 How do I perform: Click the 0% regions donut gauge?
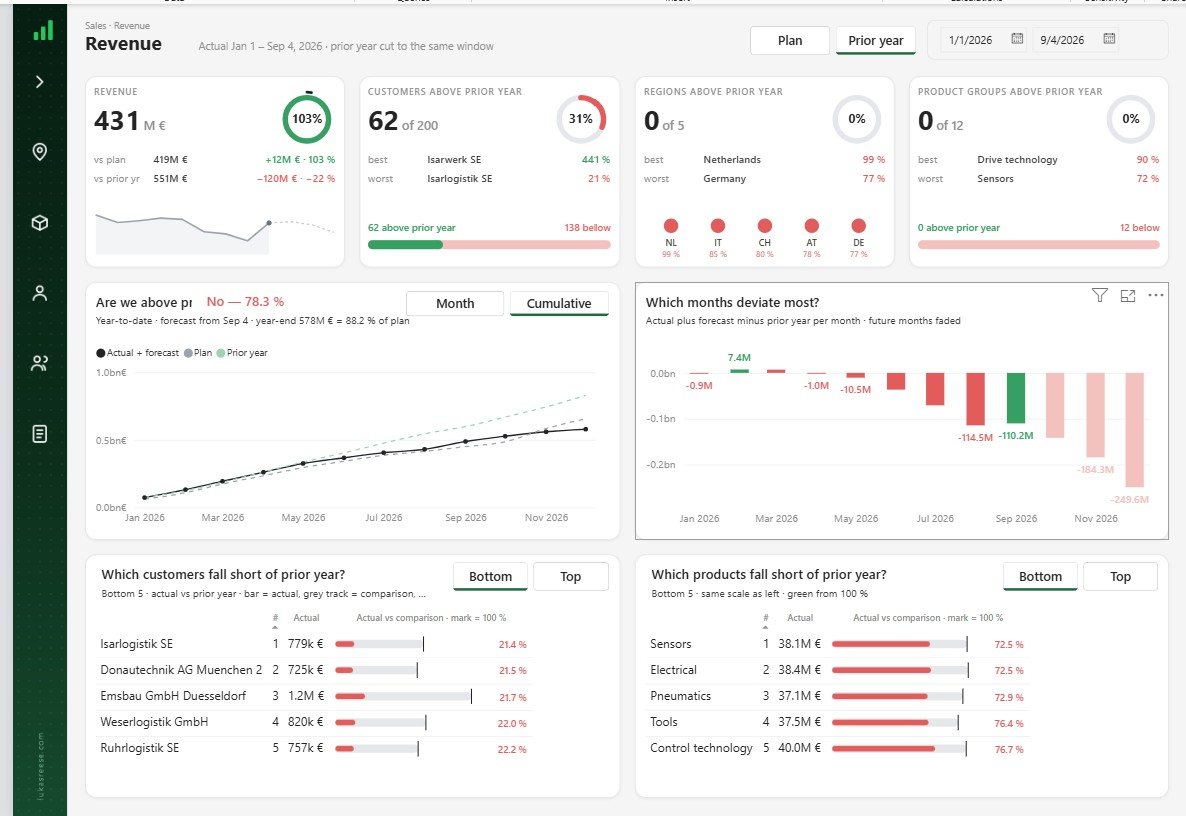[856, 119]
